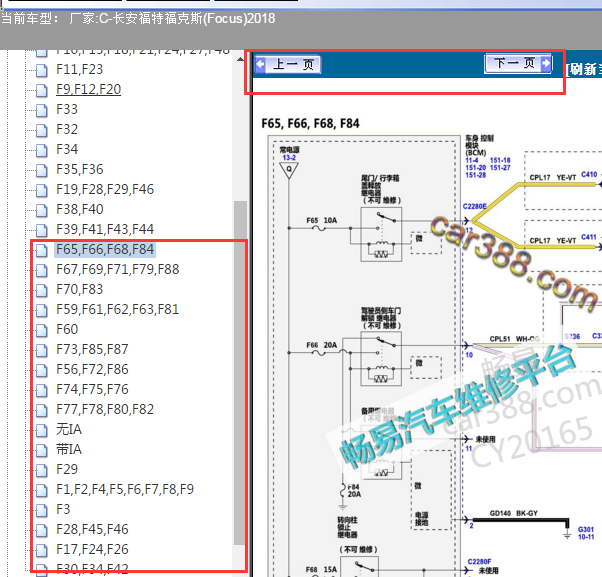Open the F11,F23 tree entry
602x577 pixels.
[x=79, y=69]
